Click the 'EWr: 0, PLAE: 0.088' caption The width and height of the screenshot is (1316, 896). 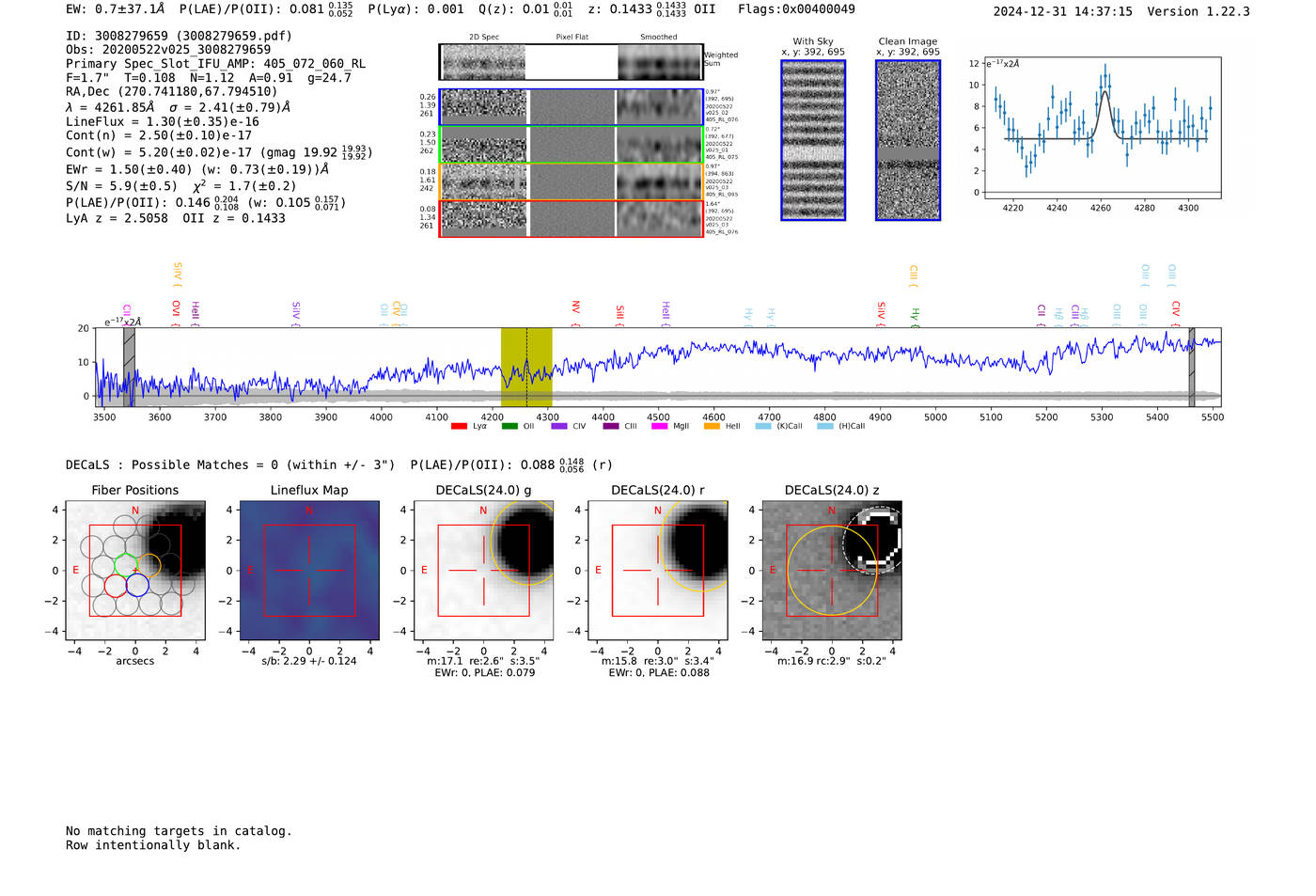pyautogui.click(x=659, y=673)
